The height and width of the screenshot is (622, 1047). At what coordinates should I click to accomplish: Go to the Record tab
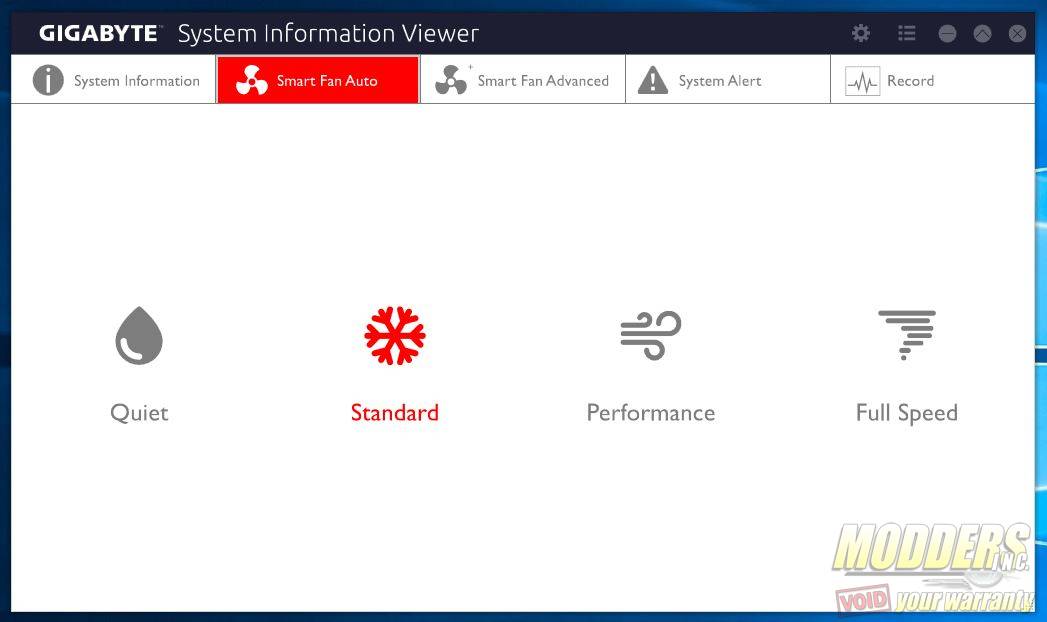[x=933, y=80]
